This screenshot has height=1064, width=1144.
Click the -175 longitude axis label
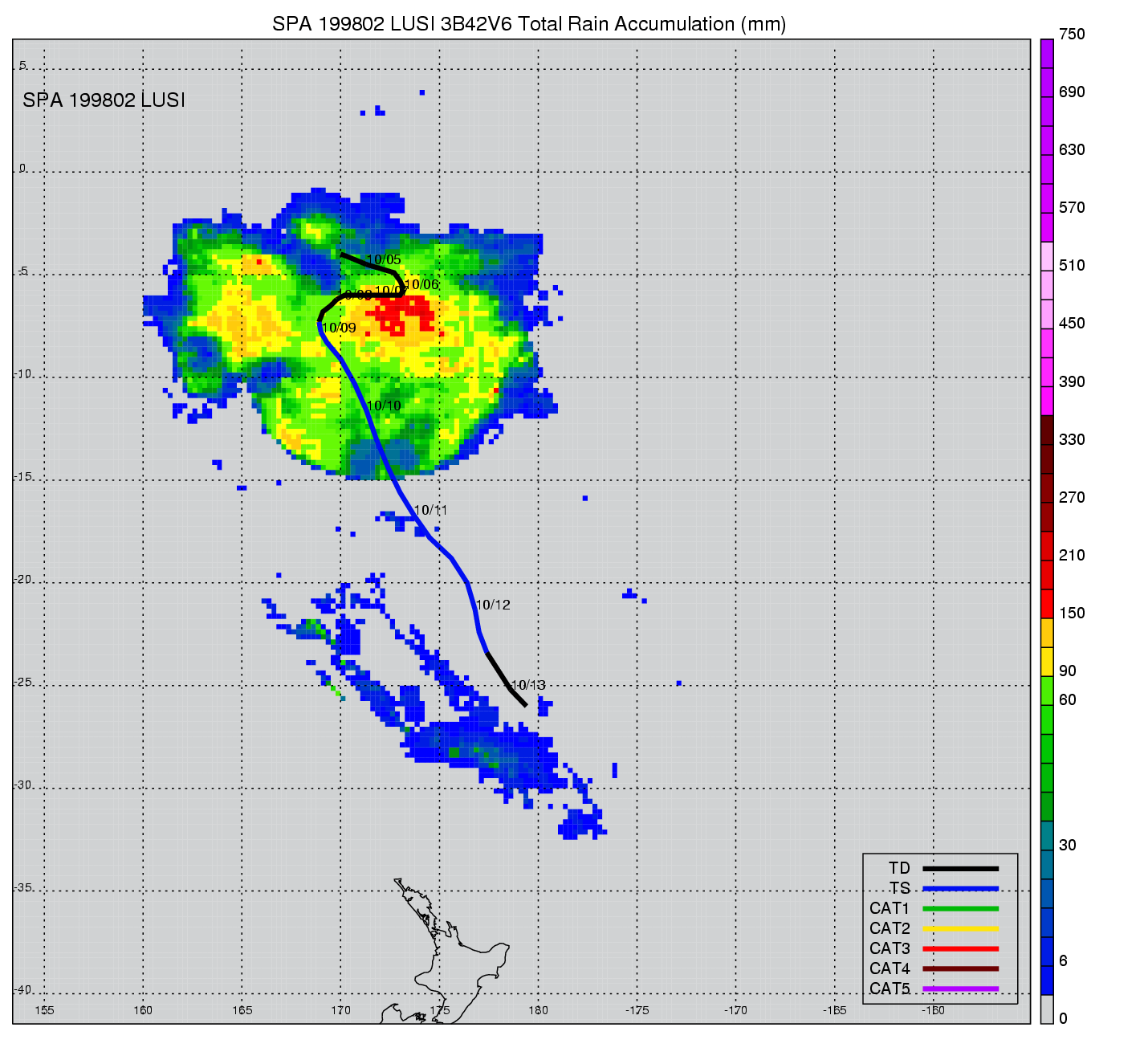click(x=637, y=1010)
